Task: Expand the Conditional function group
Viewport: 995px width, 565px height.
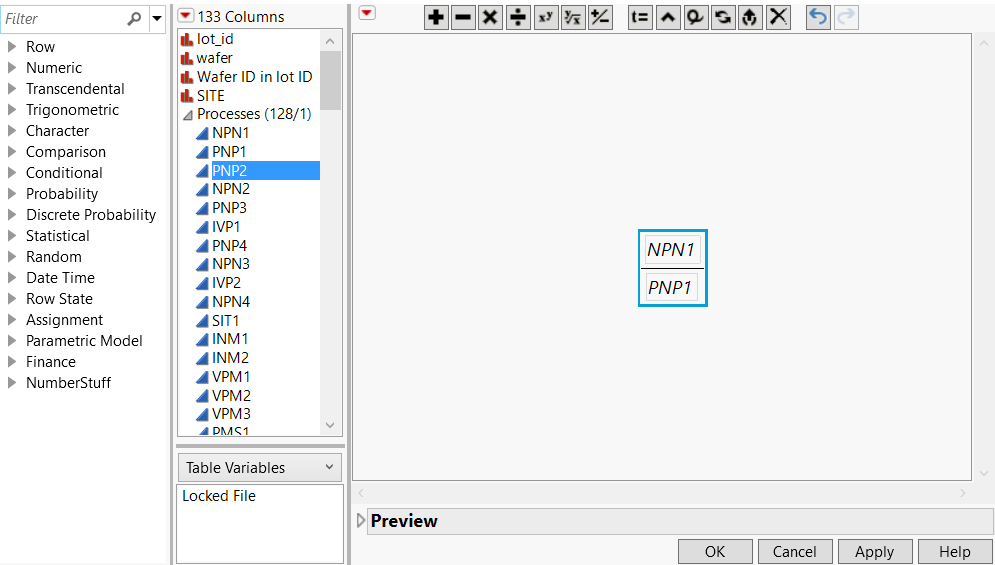Action: click(11, 173)
